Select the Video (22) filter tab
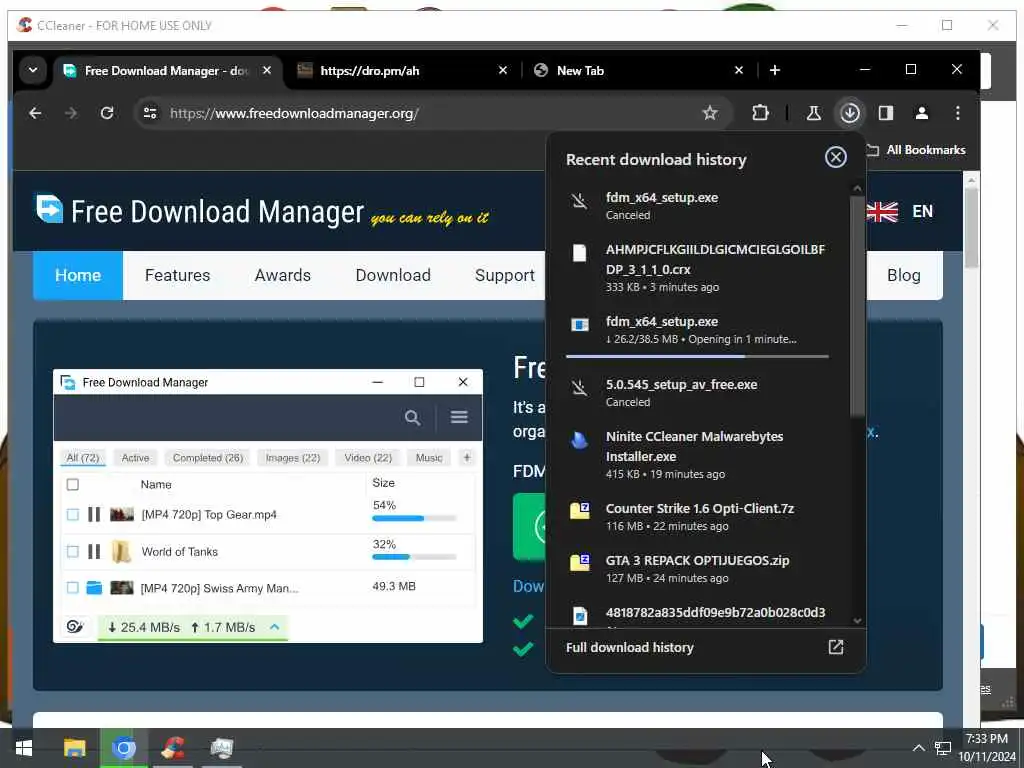This screenshot has height=768, width=1024. point(368,458)
